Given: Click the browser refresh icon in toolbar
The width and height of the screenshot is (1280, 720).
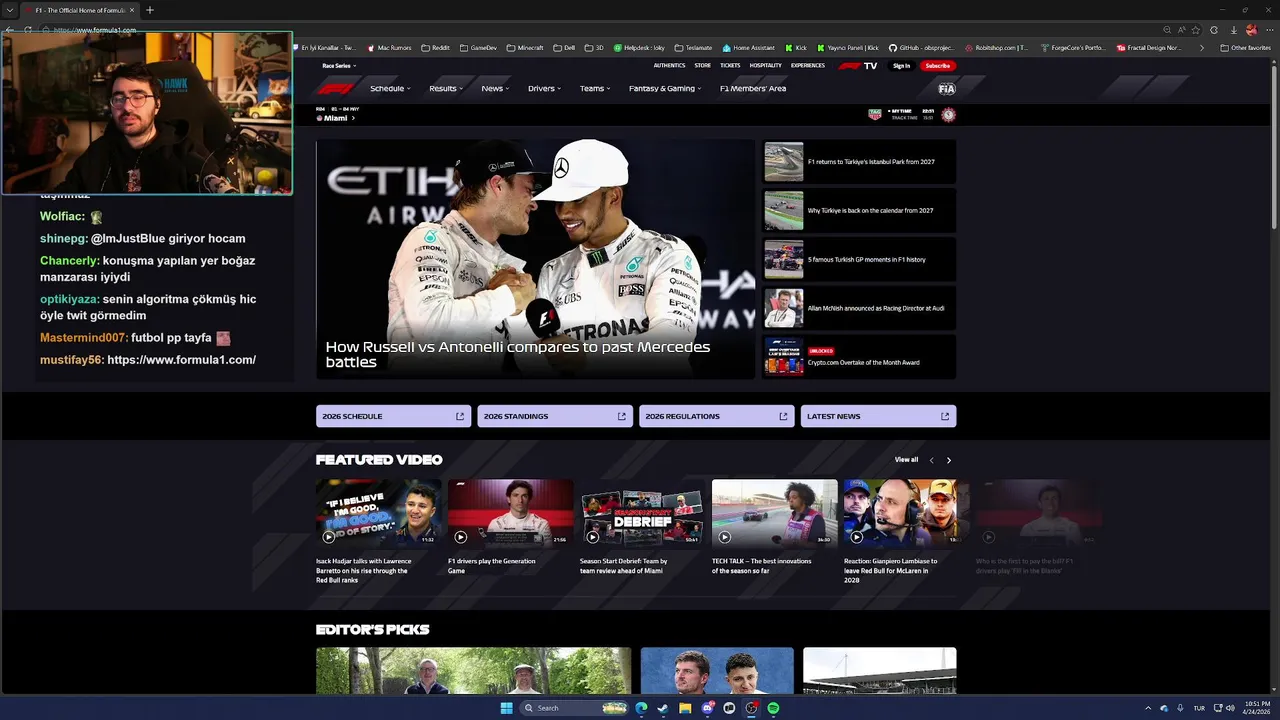Looking at the screenshot, I should tap(27, 30).
